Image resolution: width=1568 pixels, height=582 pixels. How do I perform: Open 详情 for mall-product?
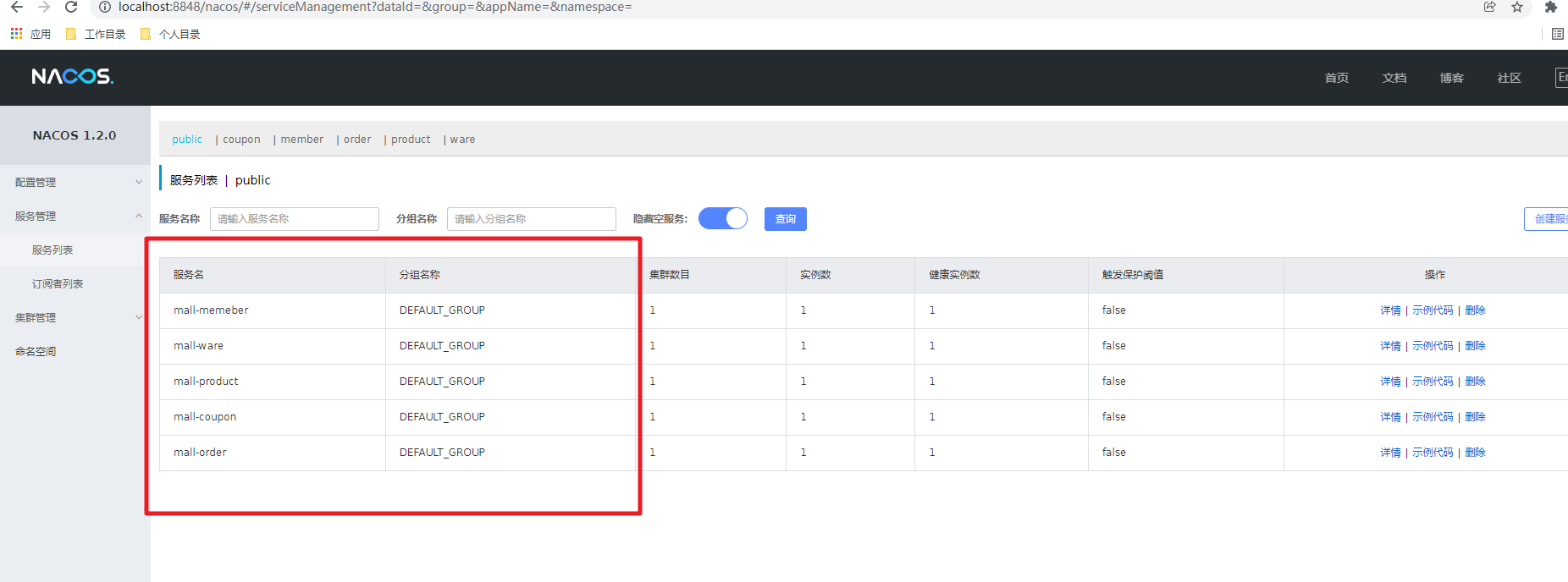pos(1390,382)
